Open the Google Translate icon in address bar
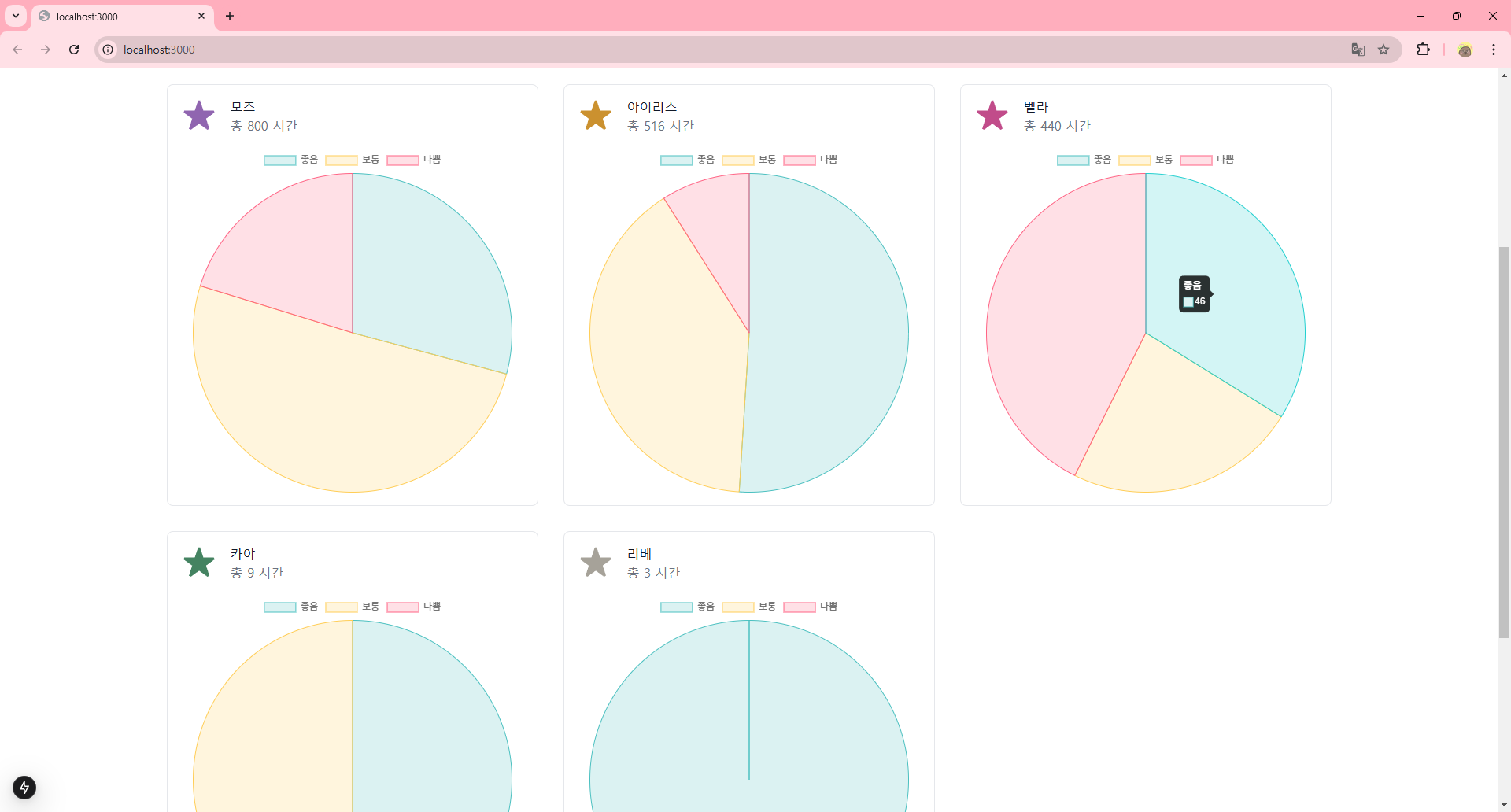 pos(1358,50)
